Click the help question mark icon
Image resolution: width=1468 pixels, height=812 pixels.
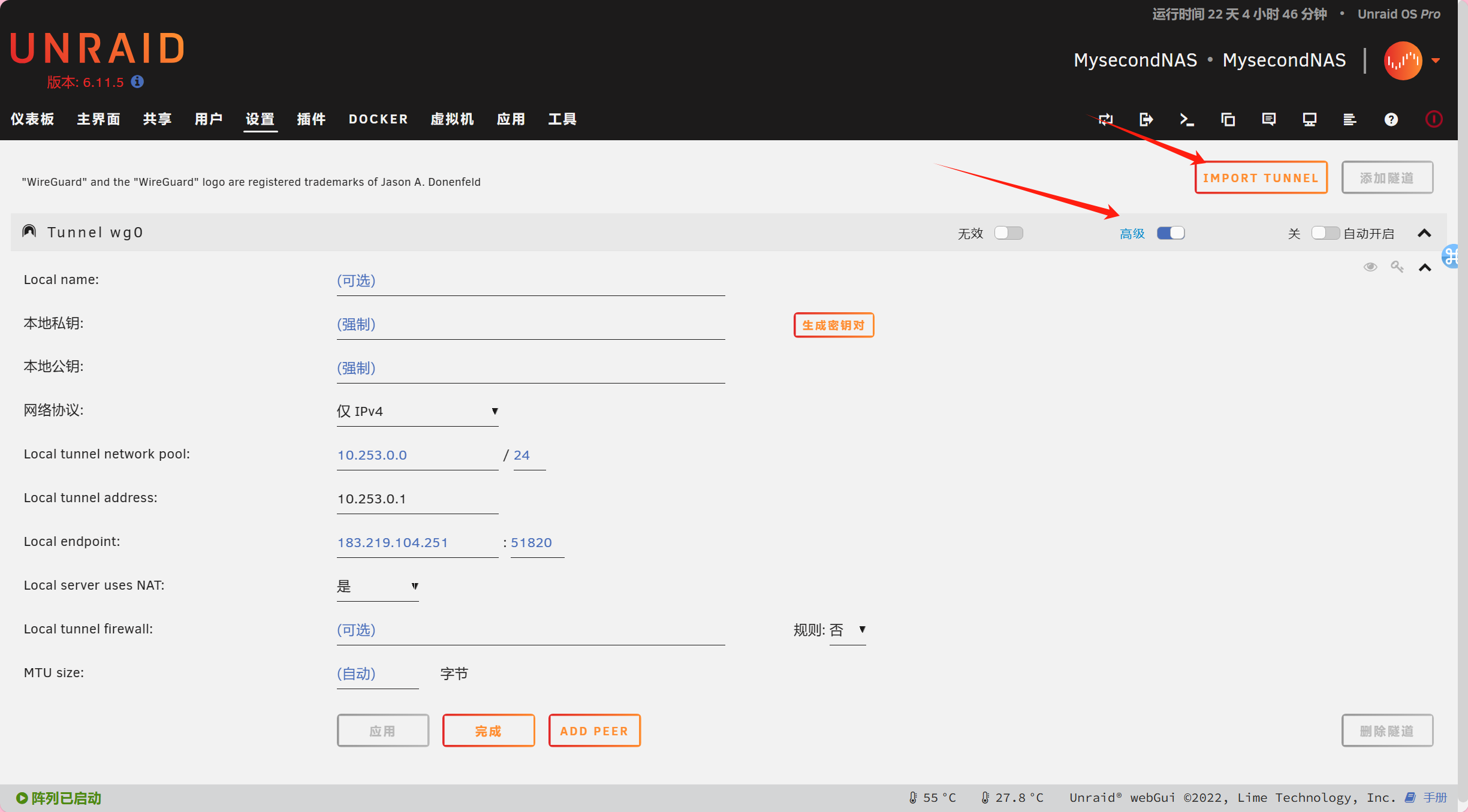1391,119
